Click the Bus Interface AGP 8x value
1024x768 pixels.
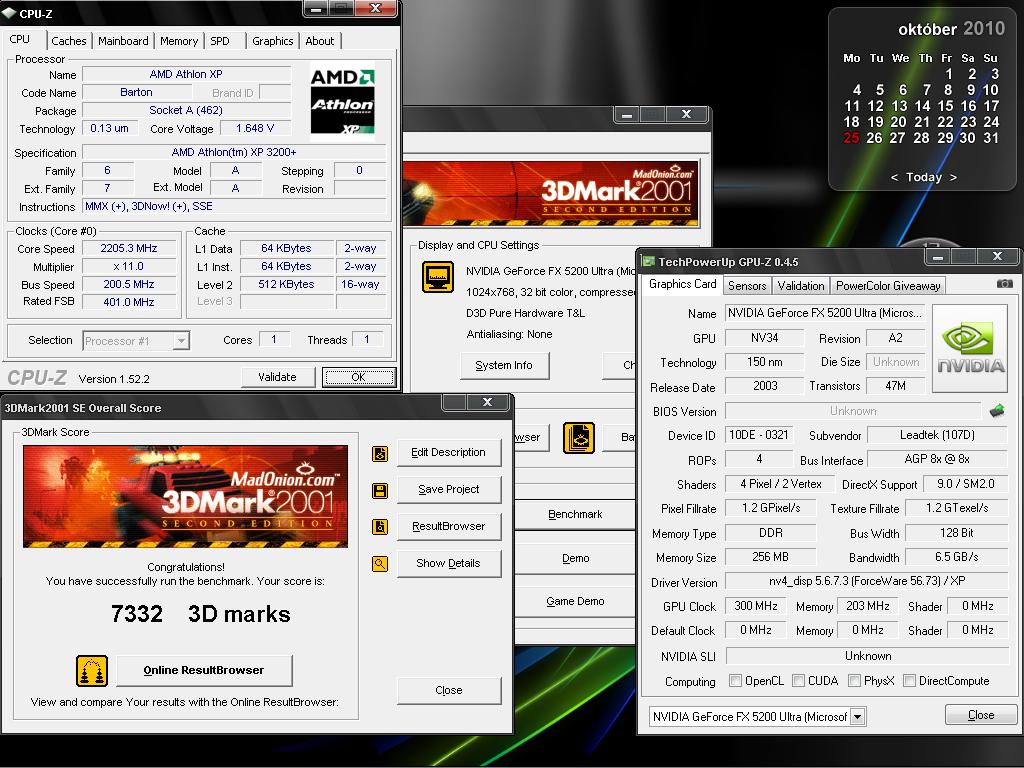(x=936, y=459)
